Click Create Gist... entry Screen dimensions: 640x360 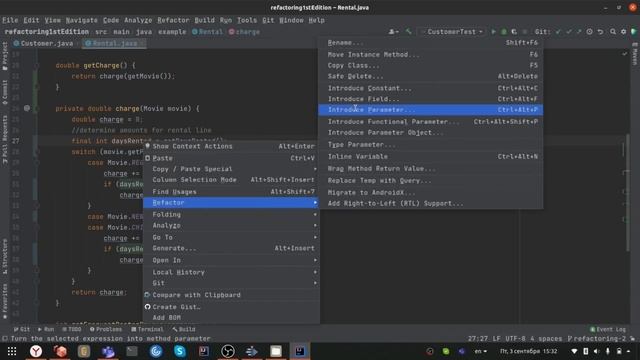(x=231, y=307)
